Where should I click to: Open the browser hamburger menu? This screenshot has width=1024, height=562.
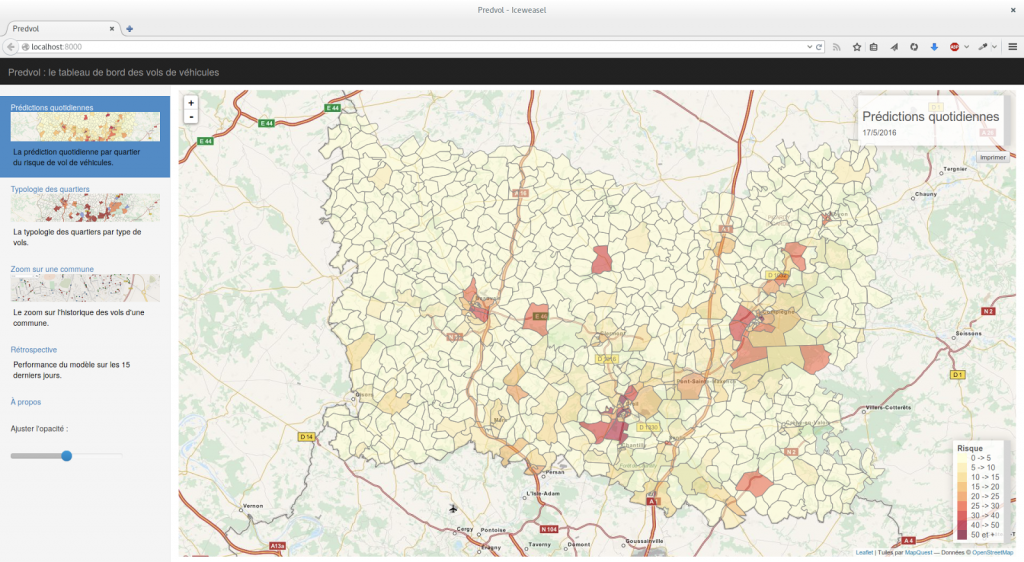tap(1012, 47)
